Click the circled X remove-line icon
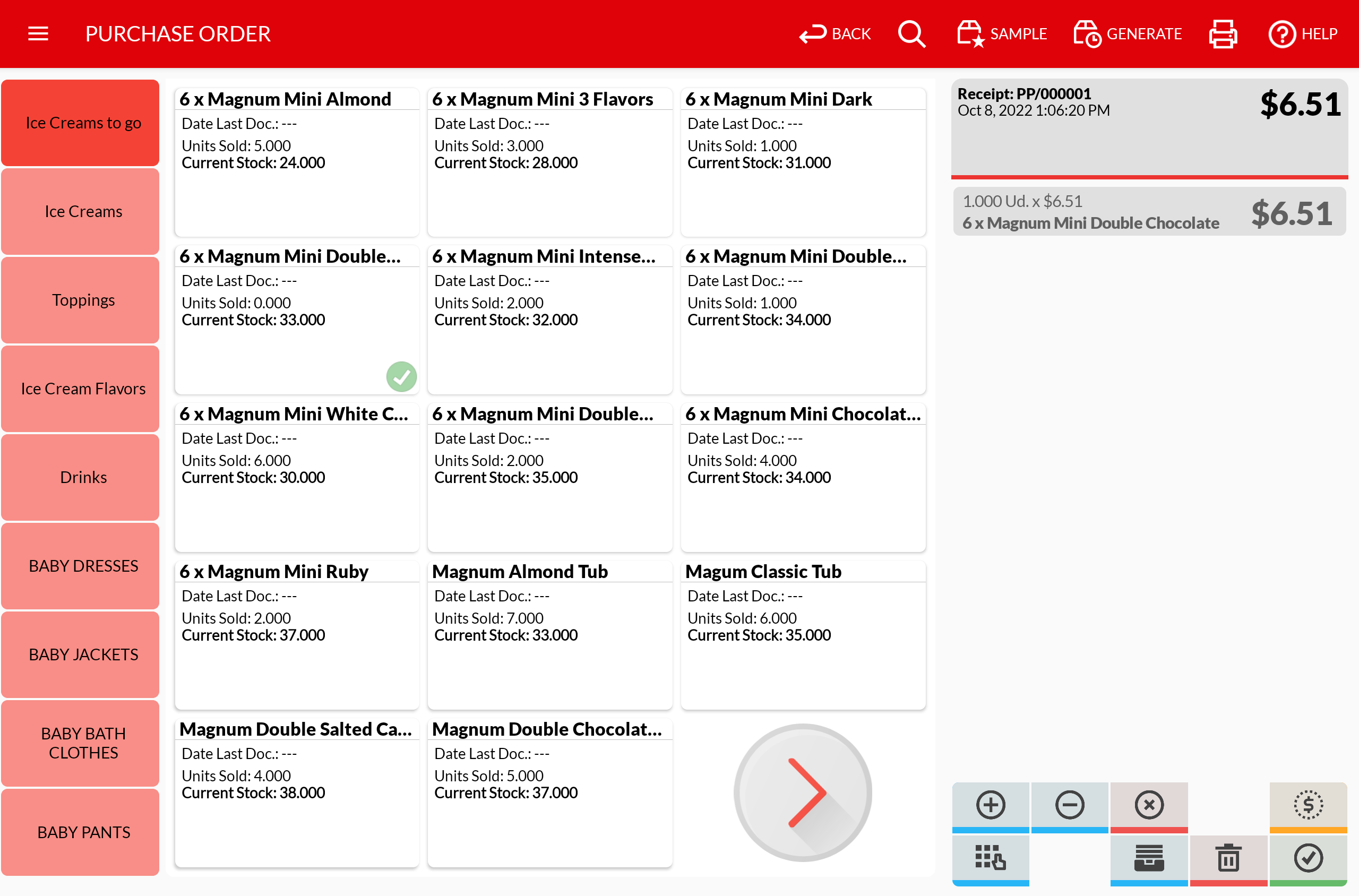This screenshot has height=896, width=1359. pyautogui.click(x=1148, y=805)
